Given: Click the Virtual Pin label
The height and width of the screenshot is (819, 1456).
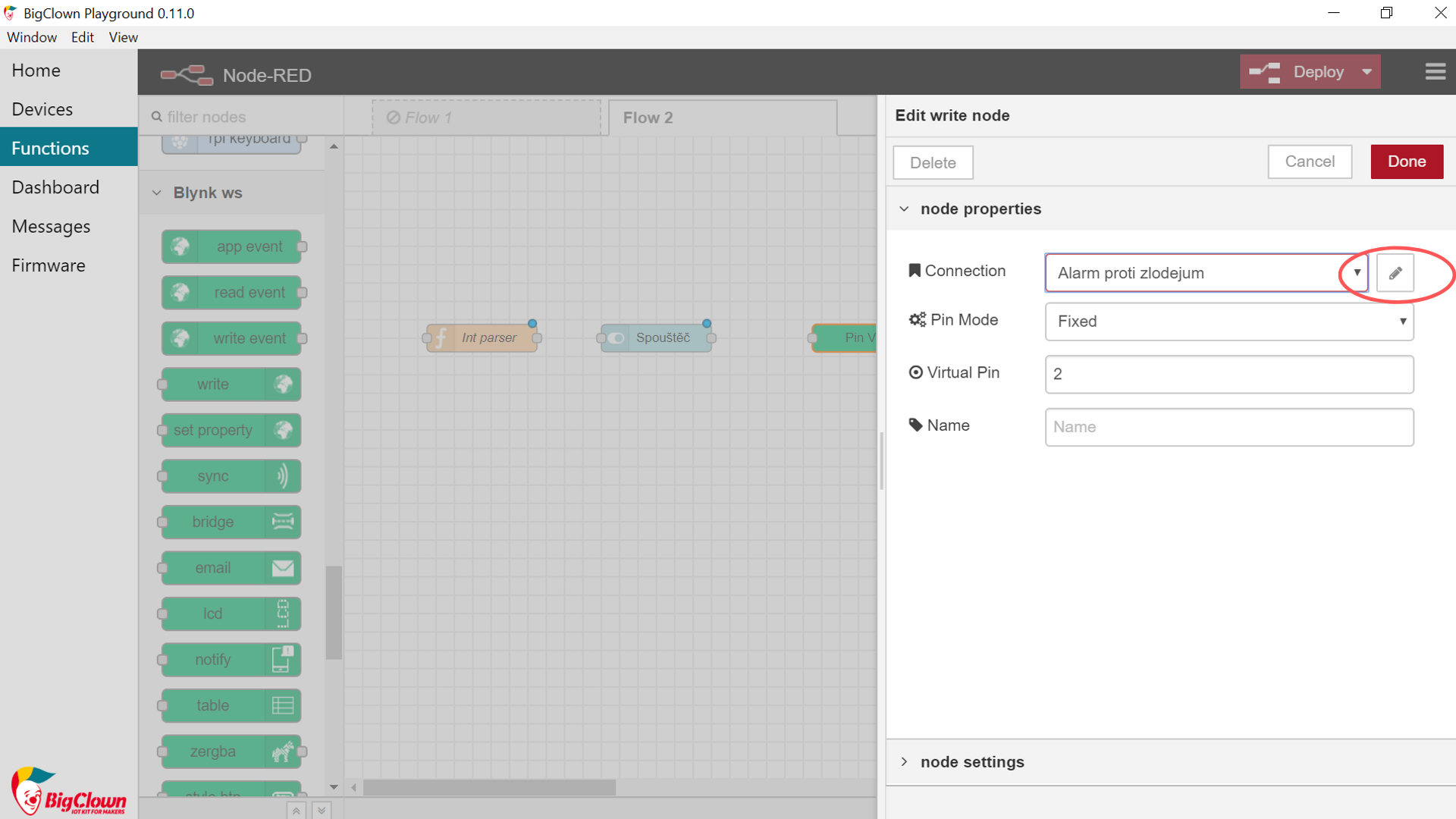Looking at the screenshot, I should click(963, 372).
